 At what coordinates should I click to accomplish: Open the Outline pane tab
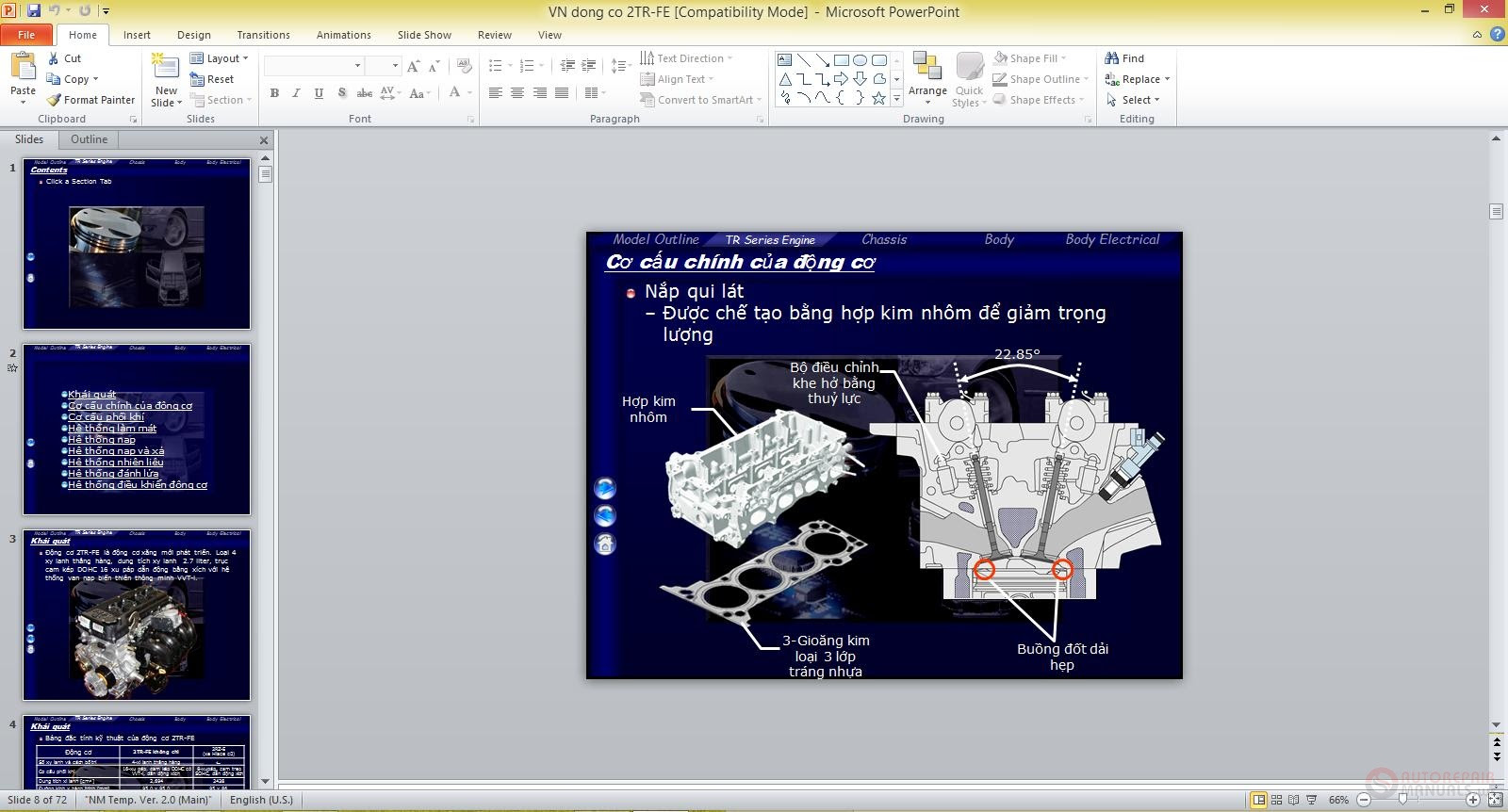coord(89,139)
